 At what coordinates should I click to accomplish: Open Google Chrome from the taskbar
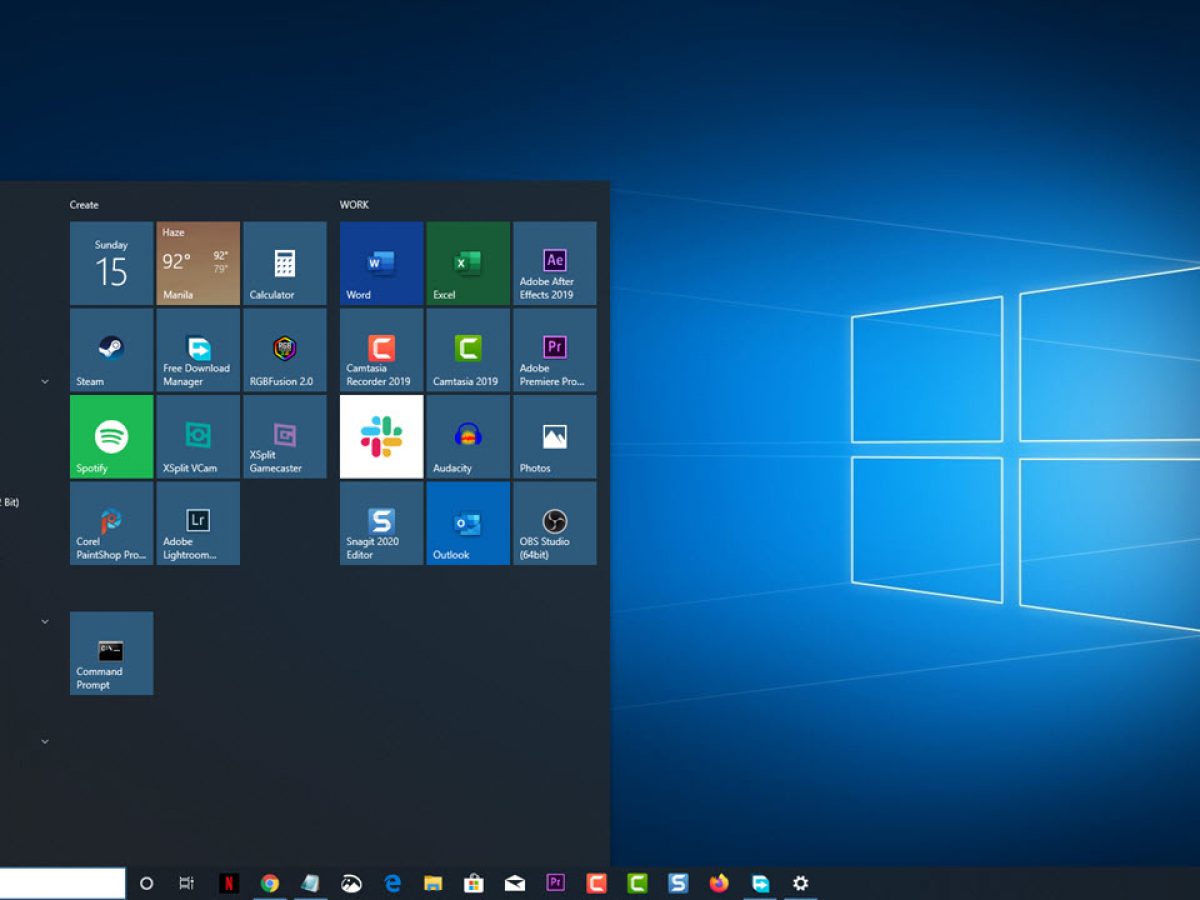(269, 883)
